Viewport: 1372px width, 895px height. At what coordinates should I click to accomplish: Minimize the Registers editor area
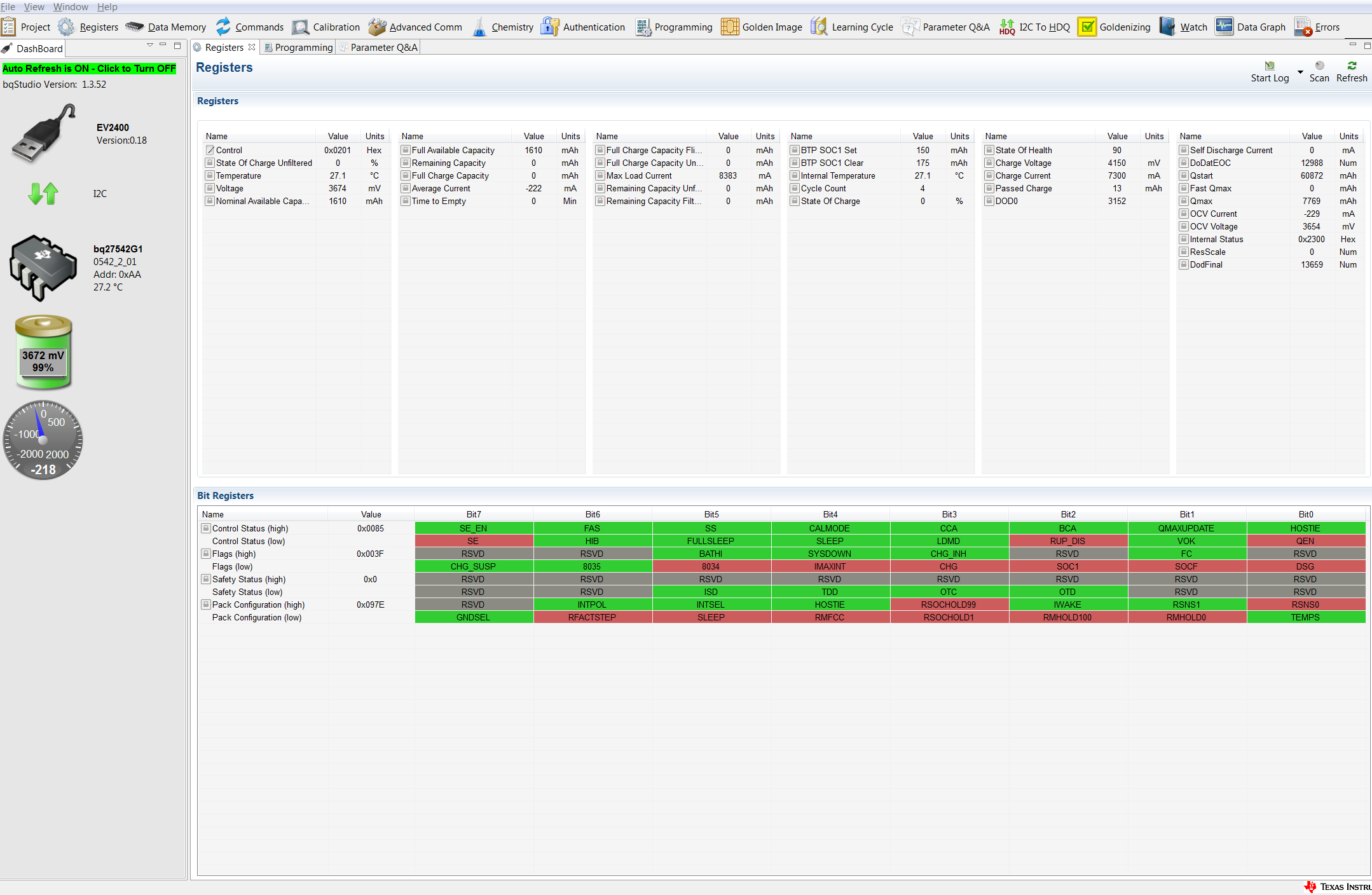coord(1352,45)
